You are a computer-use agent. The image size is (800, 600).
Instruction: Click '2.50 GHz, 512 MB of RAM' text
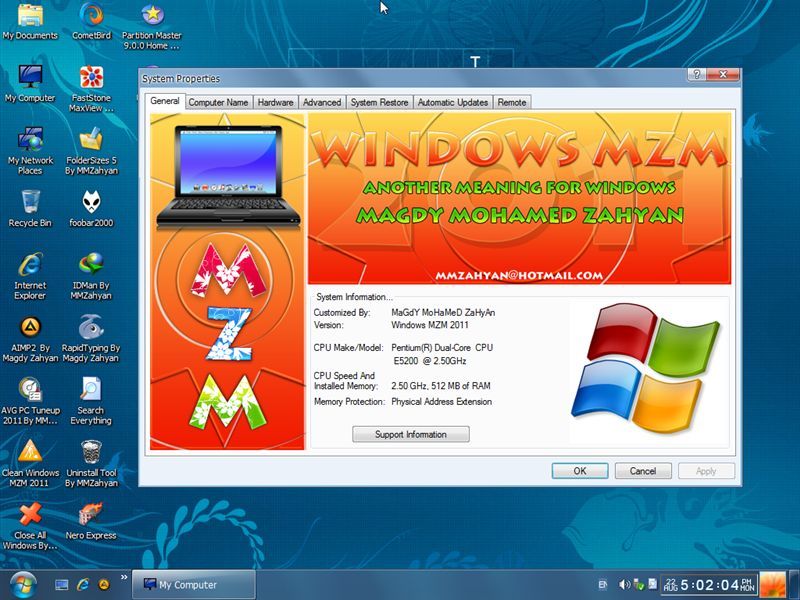440,386
